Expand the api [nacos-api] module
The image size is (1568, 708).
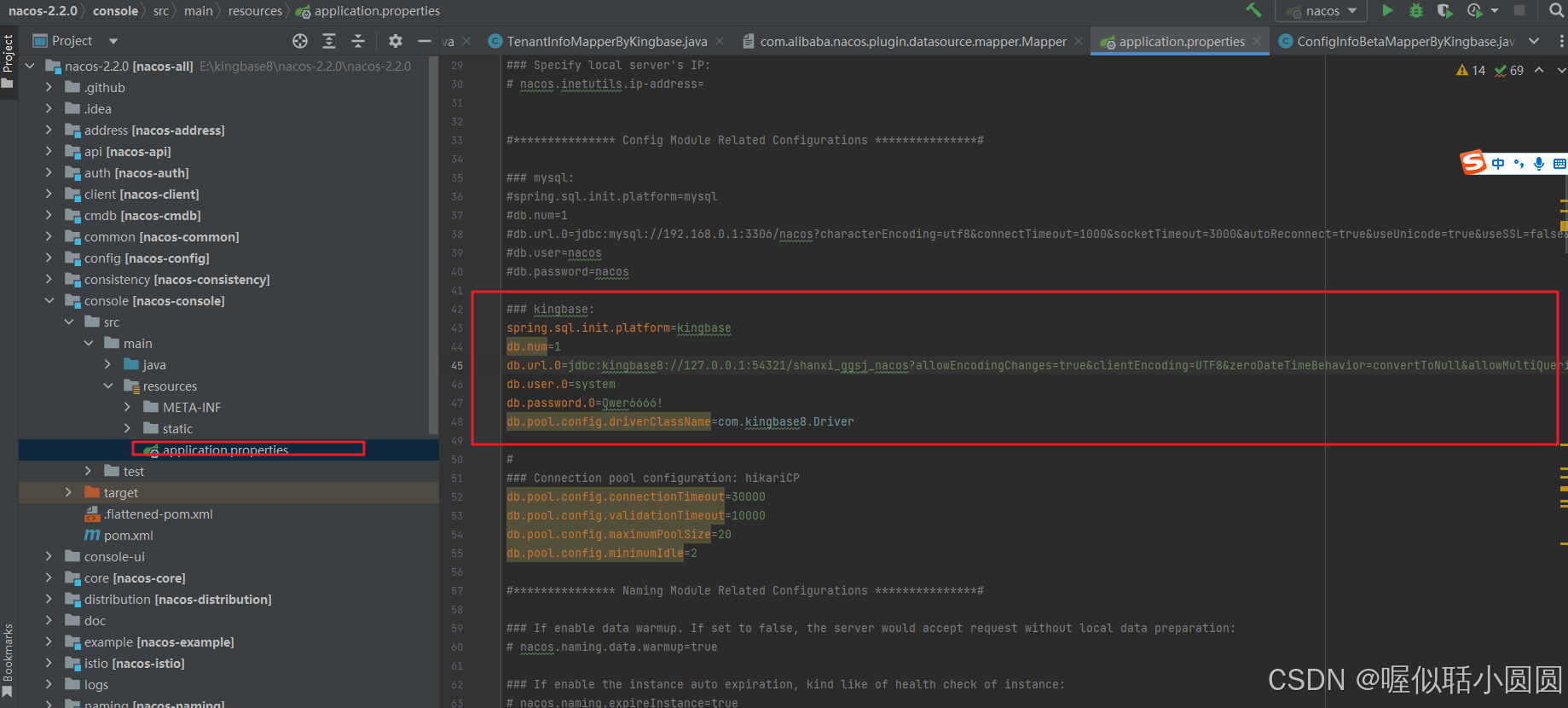[x=49, y=151]
